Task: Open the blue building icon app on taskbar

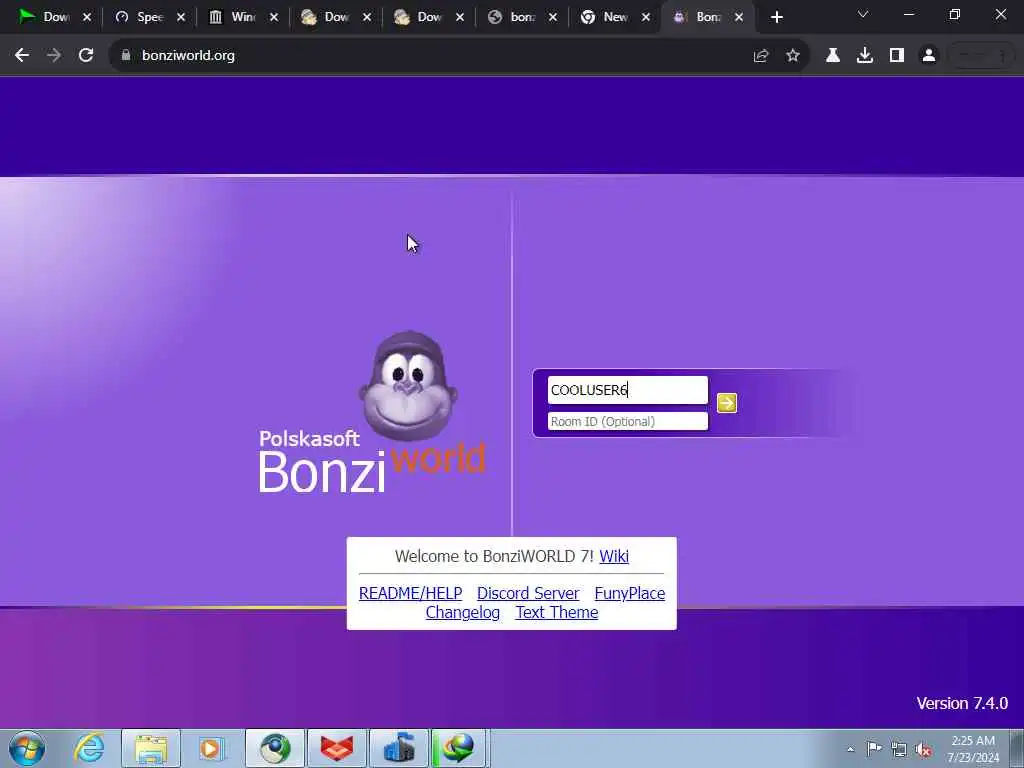Action: pos(399,748)
